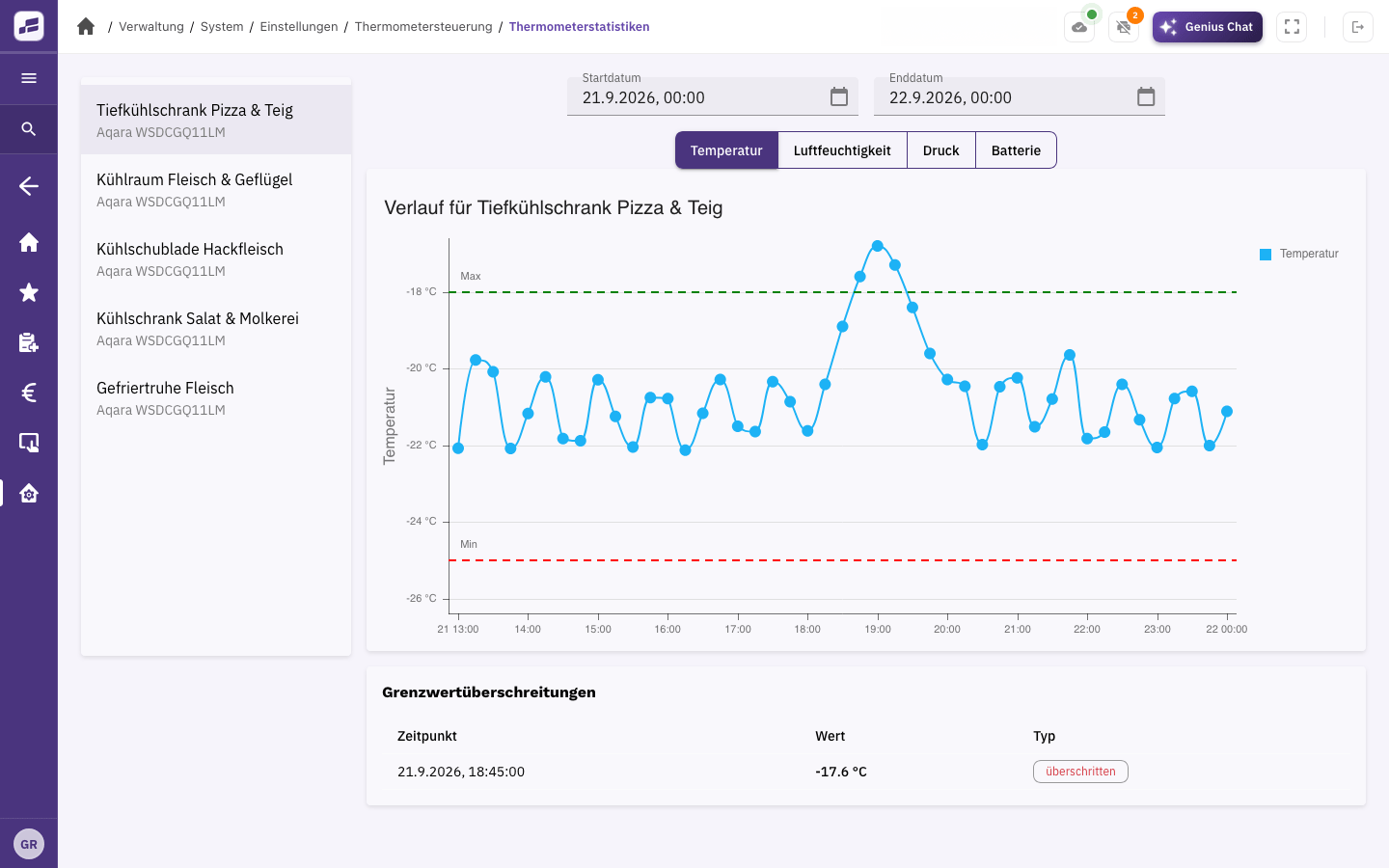Click the -17.6 °C value cell
Viewport: 1389px width, 868px height.
pyautogui.click(x=841, y=772)
